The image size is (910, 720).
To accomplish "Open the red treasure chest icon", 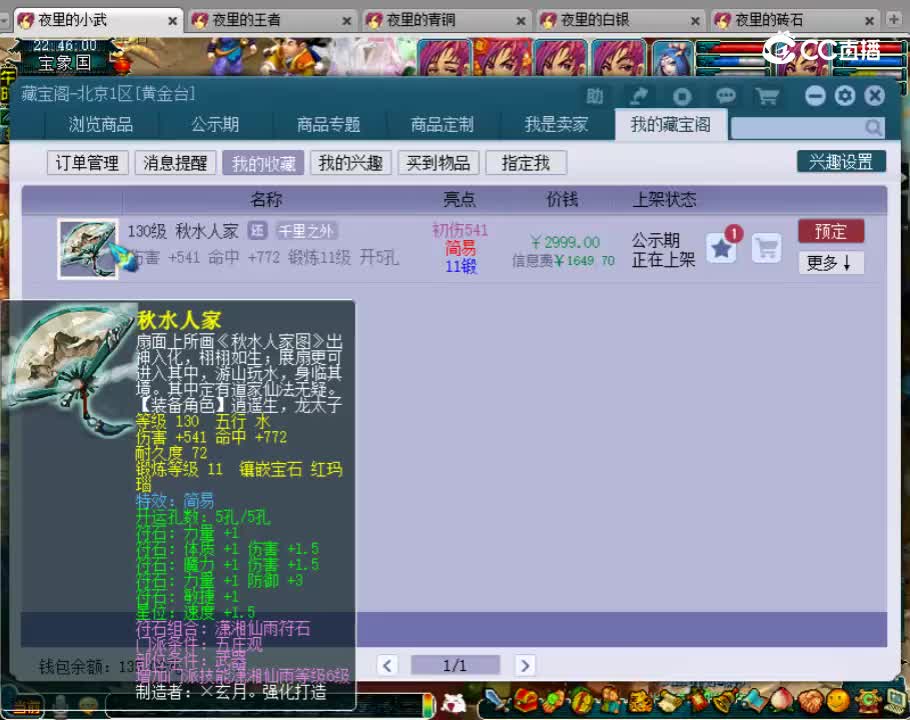I will (x=525, y=700).
